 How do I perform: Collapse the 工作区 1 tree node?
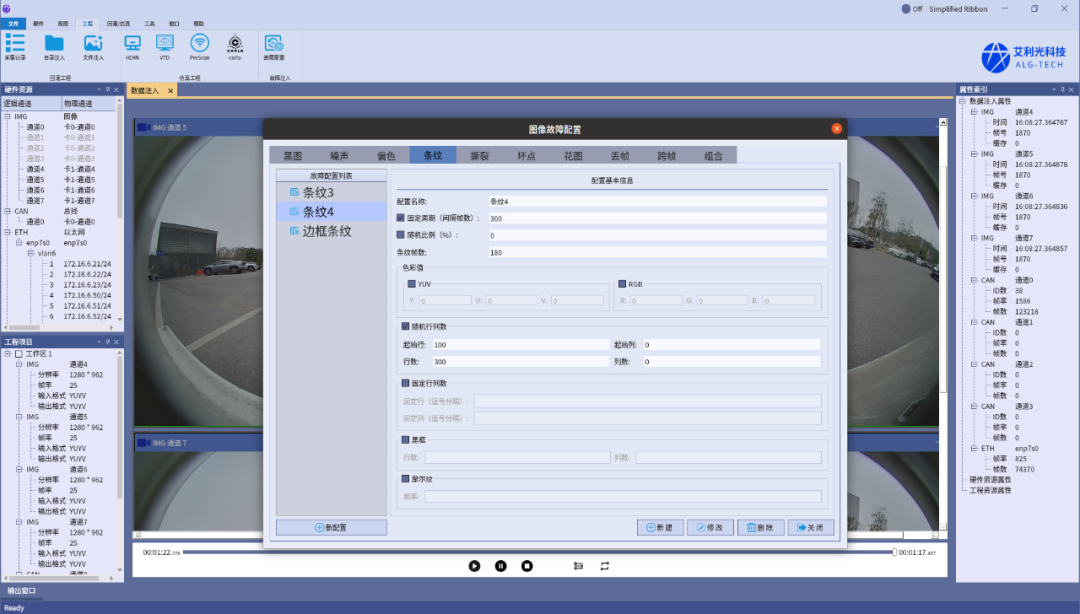point(8,354)
